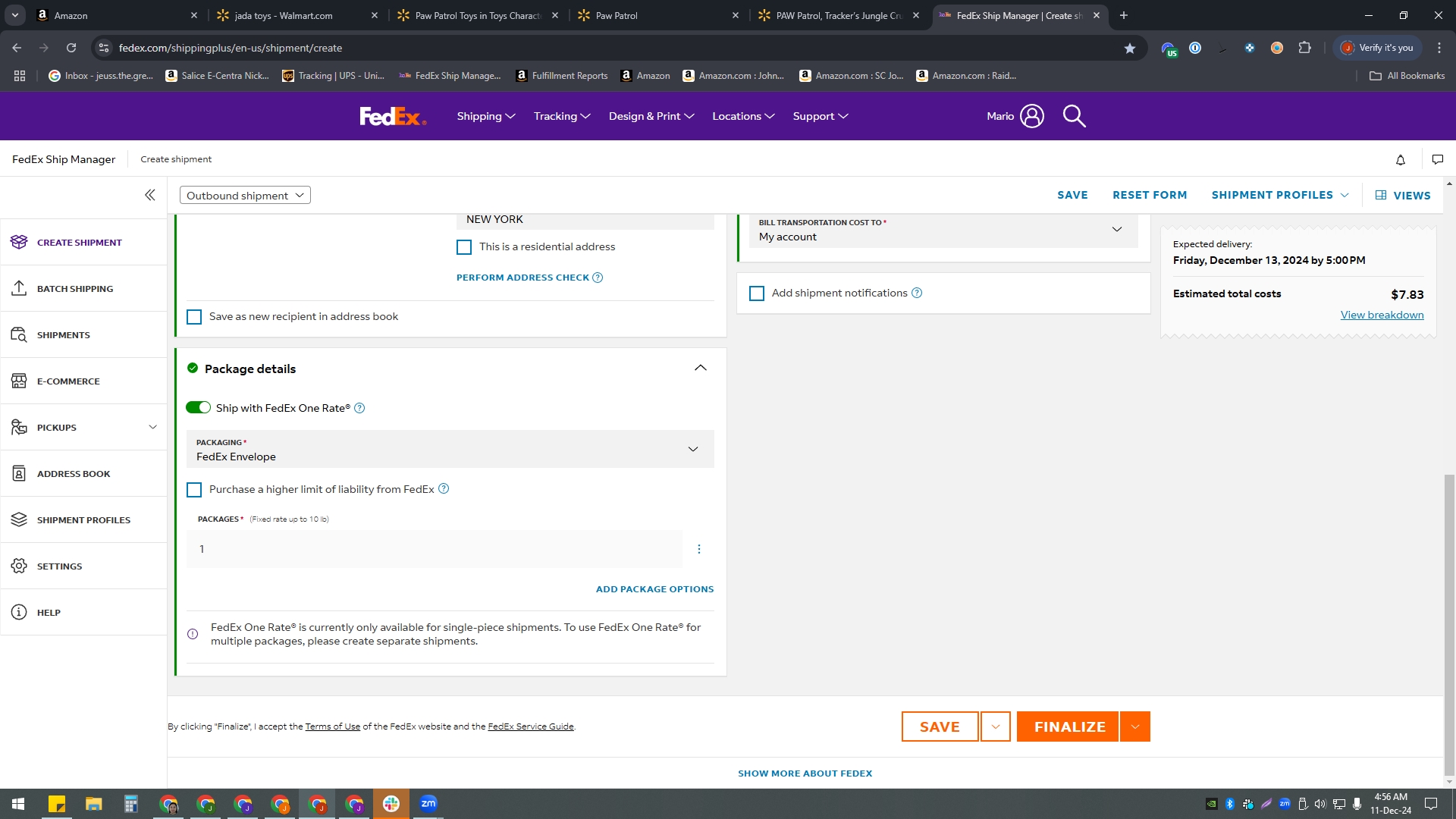Collapse the Package details section

click(x=701, y=368)
